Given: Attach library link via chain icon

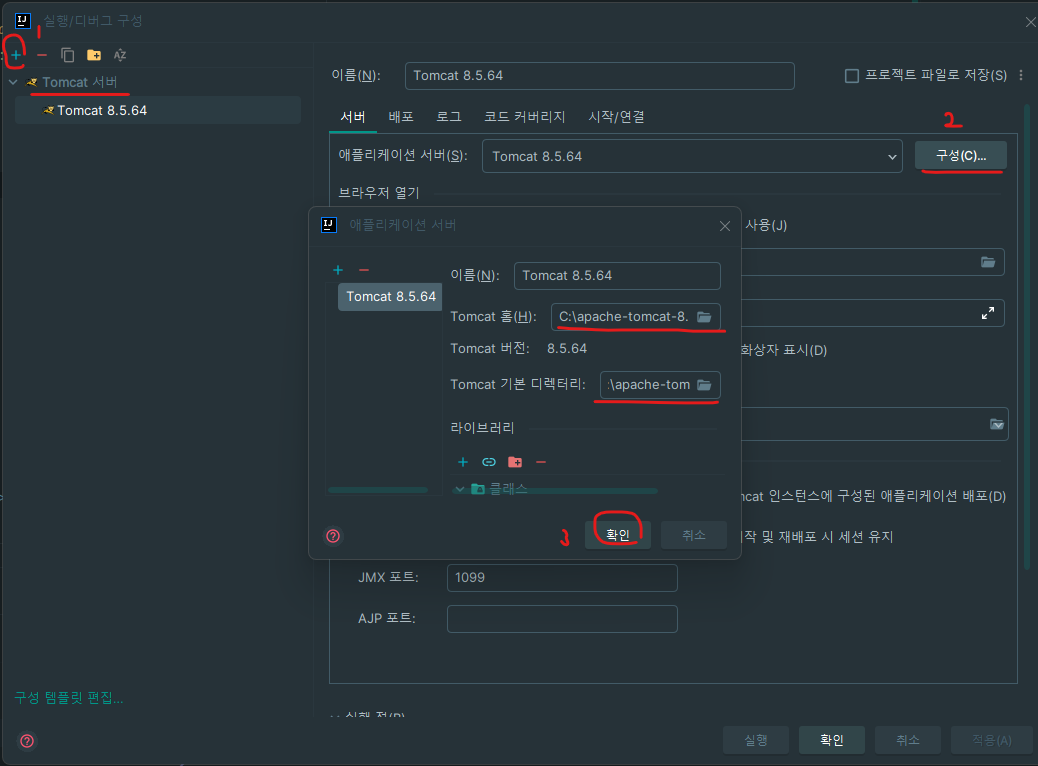Looking at the screenshot, I should pos(489,462).
